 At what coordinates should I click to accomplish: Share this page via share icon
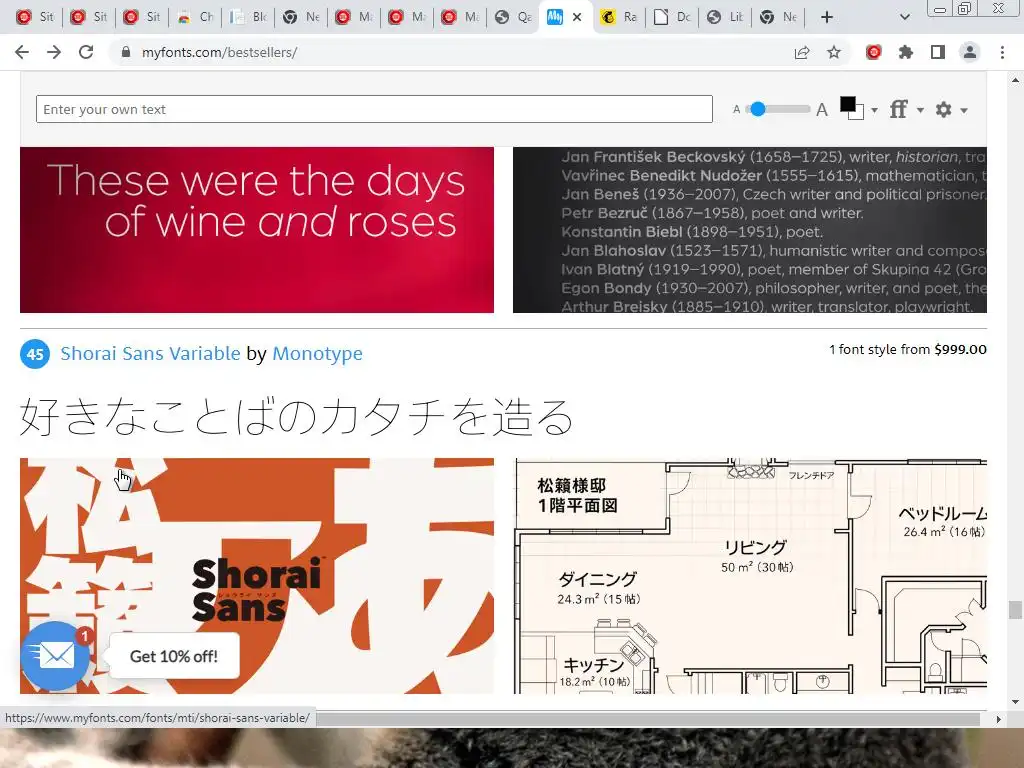point(802,52)
